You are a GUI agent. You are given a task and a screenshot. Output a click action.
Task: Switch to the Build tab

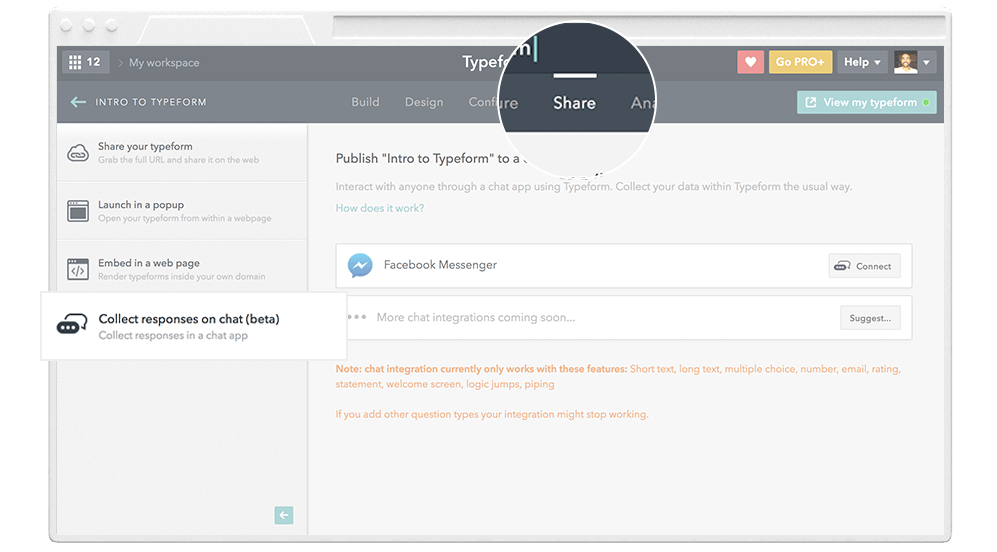tap(365, 102)
